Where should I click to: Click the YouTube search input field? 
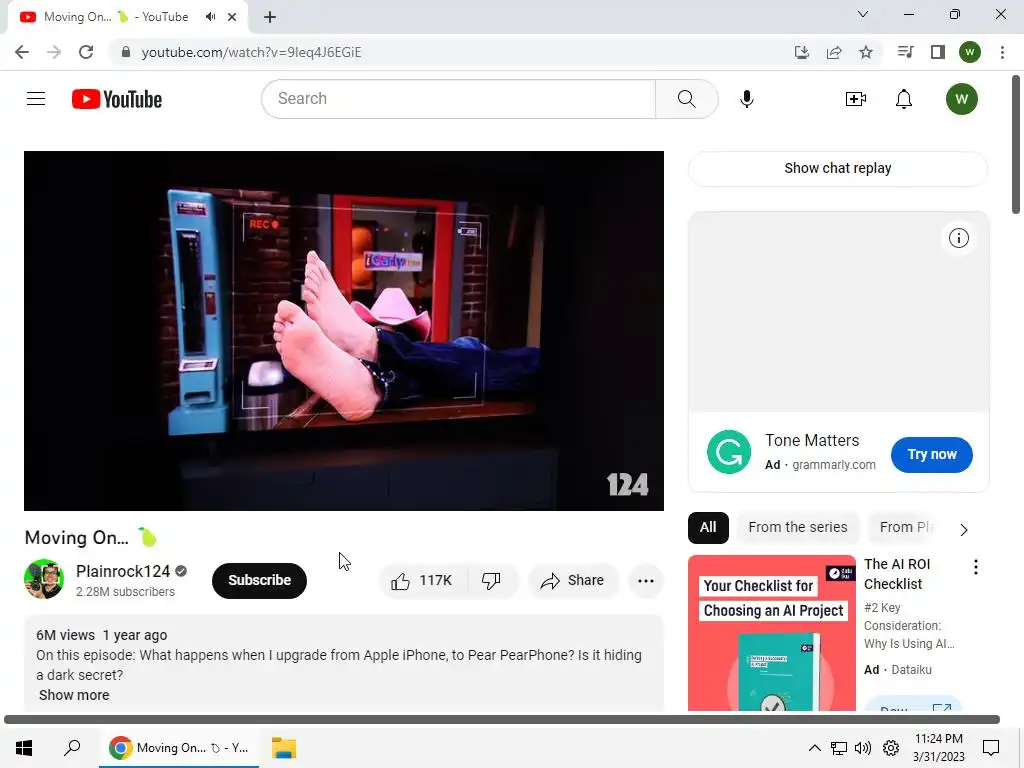tap(458, 99)
